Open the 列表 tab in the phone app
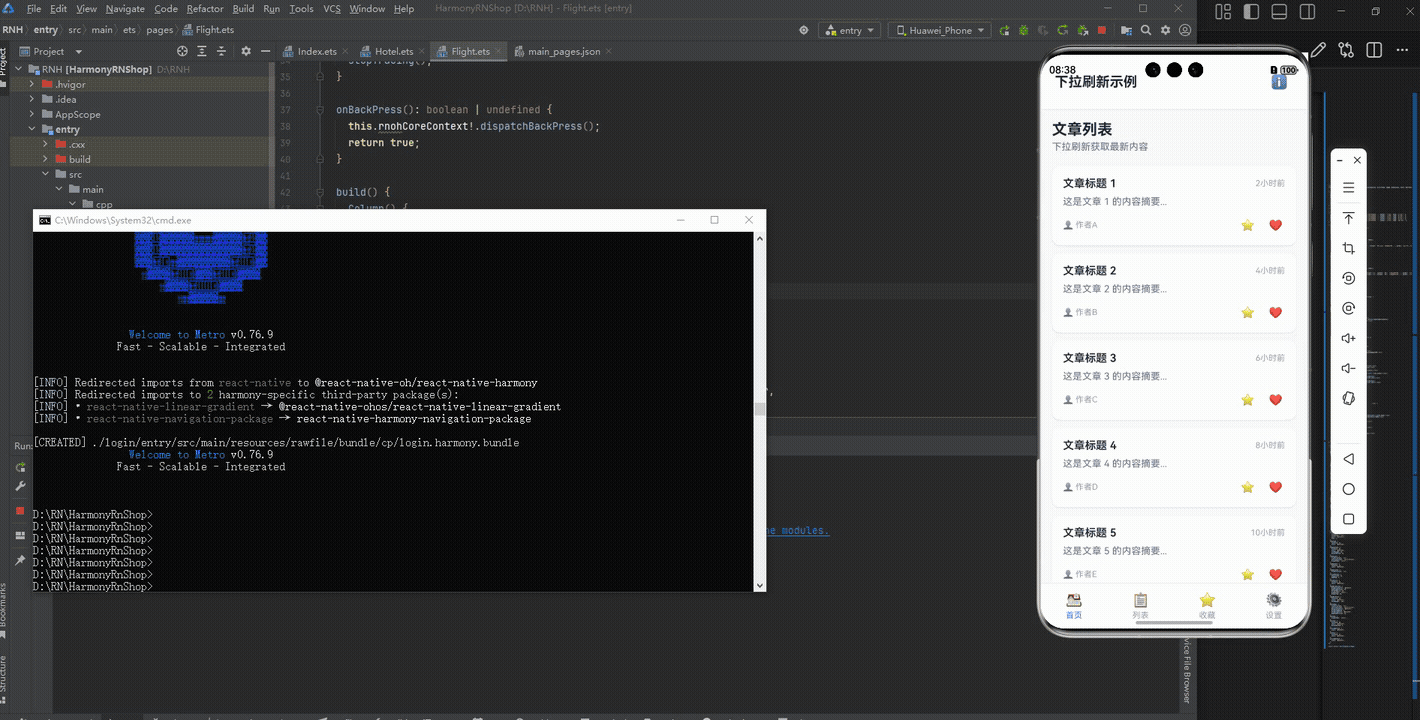The width and height of the screenshot is (1420, 720). (x=1140, y=606)
